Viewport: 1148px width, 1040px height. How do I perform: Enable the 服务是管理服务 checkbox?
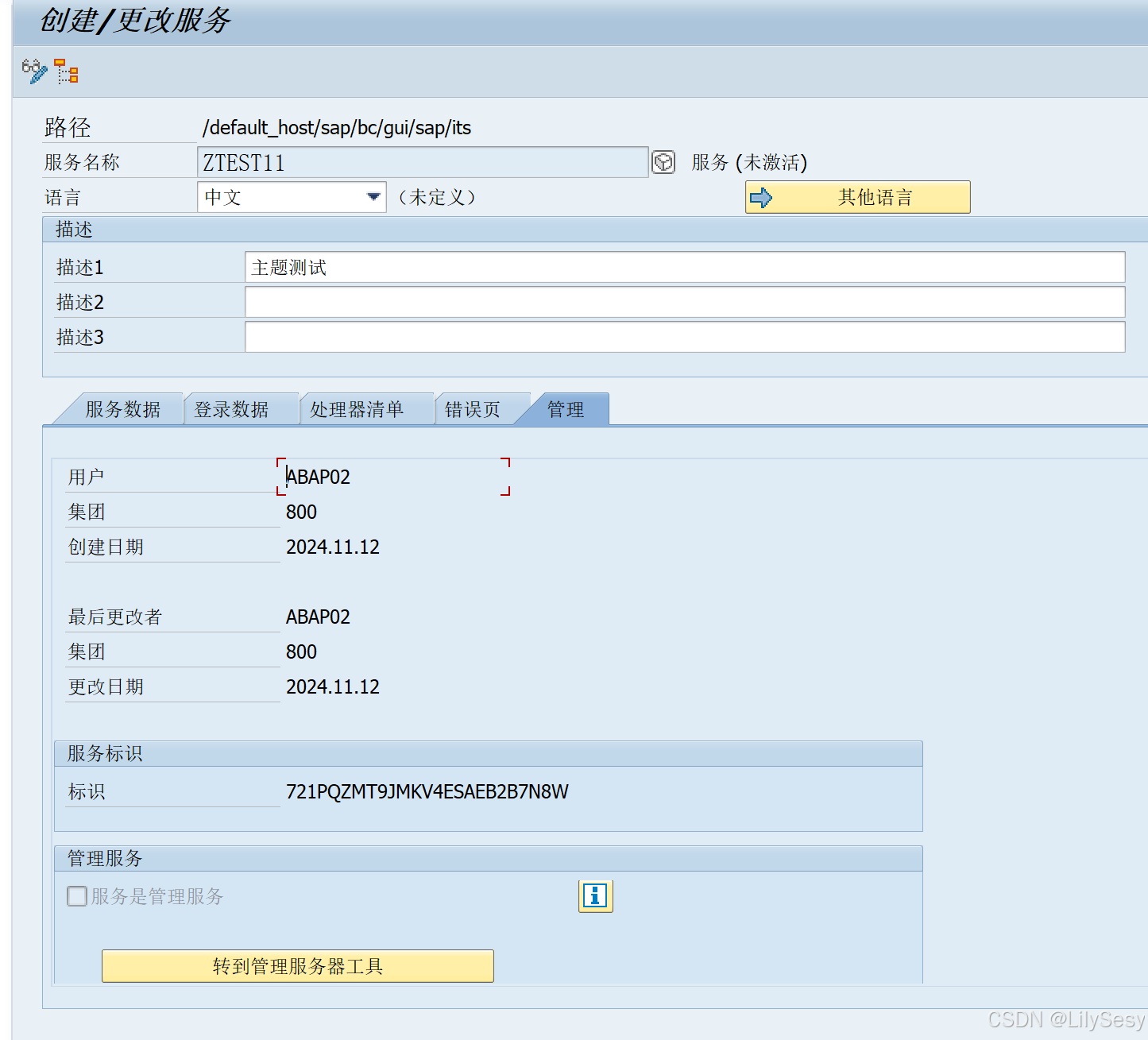click(76, 896)
